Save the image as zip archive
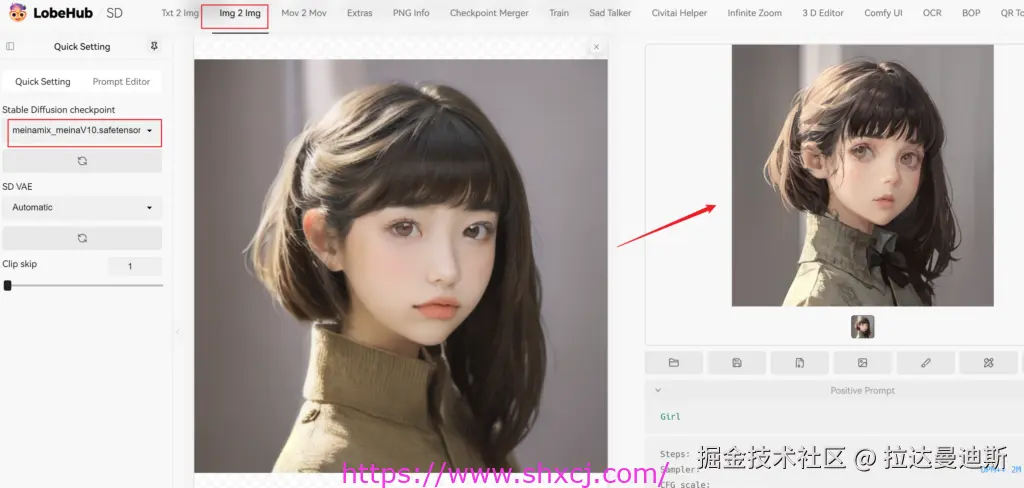 pos(799,363)
